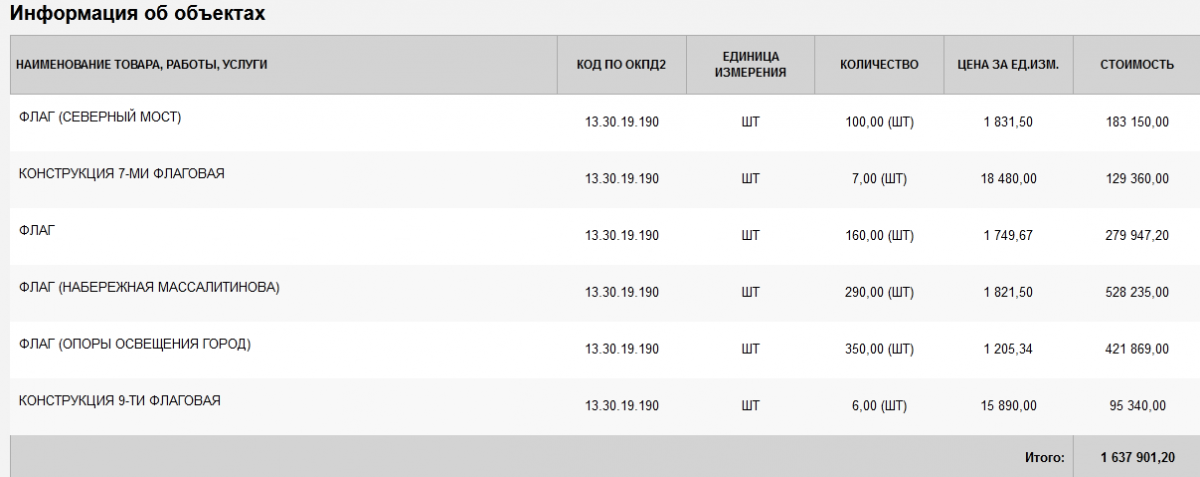The width and height of the screenshot is (1200, 477).
Task: Click the quantity cell 6,00 (ШТ)
Action: [880, 406]
